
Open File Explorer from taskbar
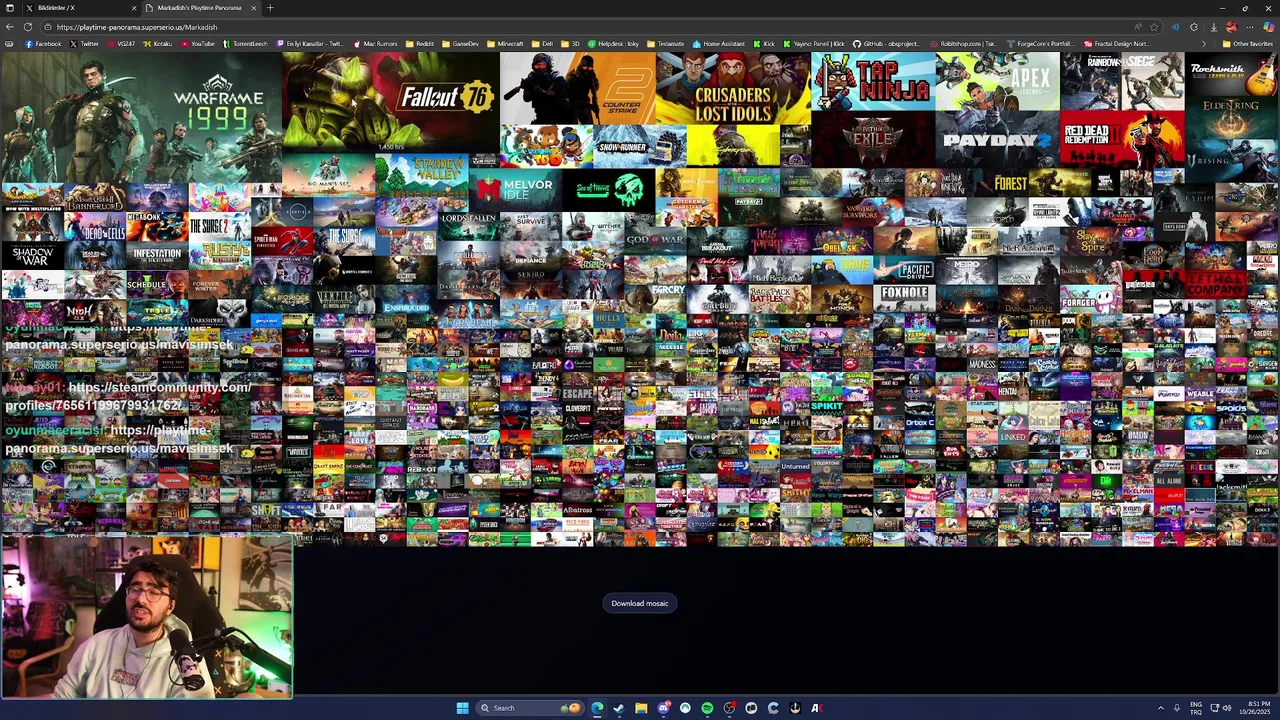coord(641,708)
